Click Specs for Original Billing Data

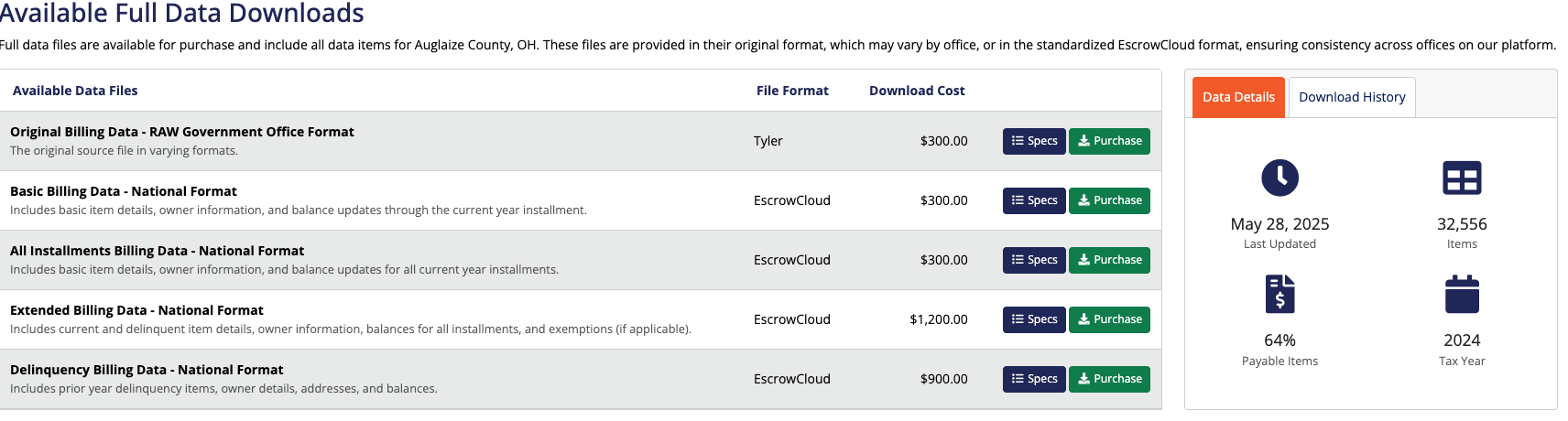point(1034,141)
